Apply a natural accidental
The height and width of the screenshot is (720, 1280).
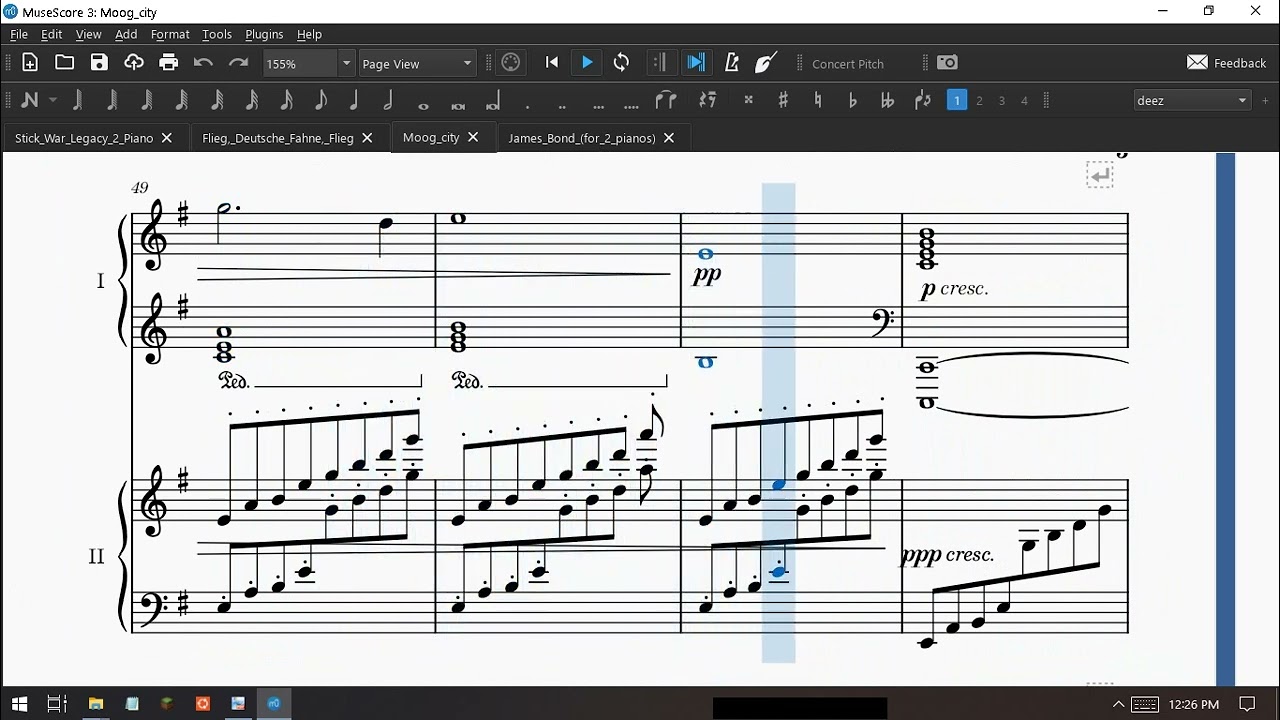(x=818, y=100)
